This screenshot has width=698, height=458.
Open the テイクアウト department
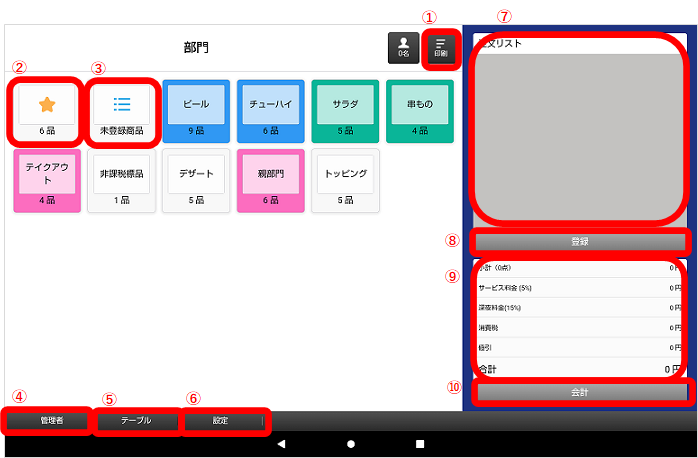46,181
